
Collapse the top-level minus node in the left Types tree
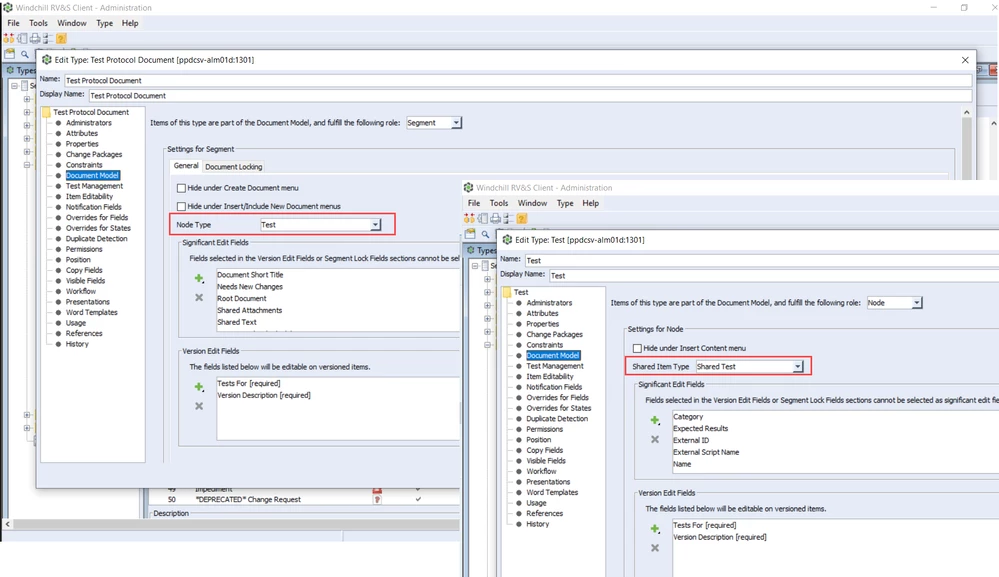(14, 85)
